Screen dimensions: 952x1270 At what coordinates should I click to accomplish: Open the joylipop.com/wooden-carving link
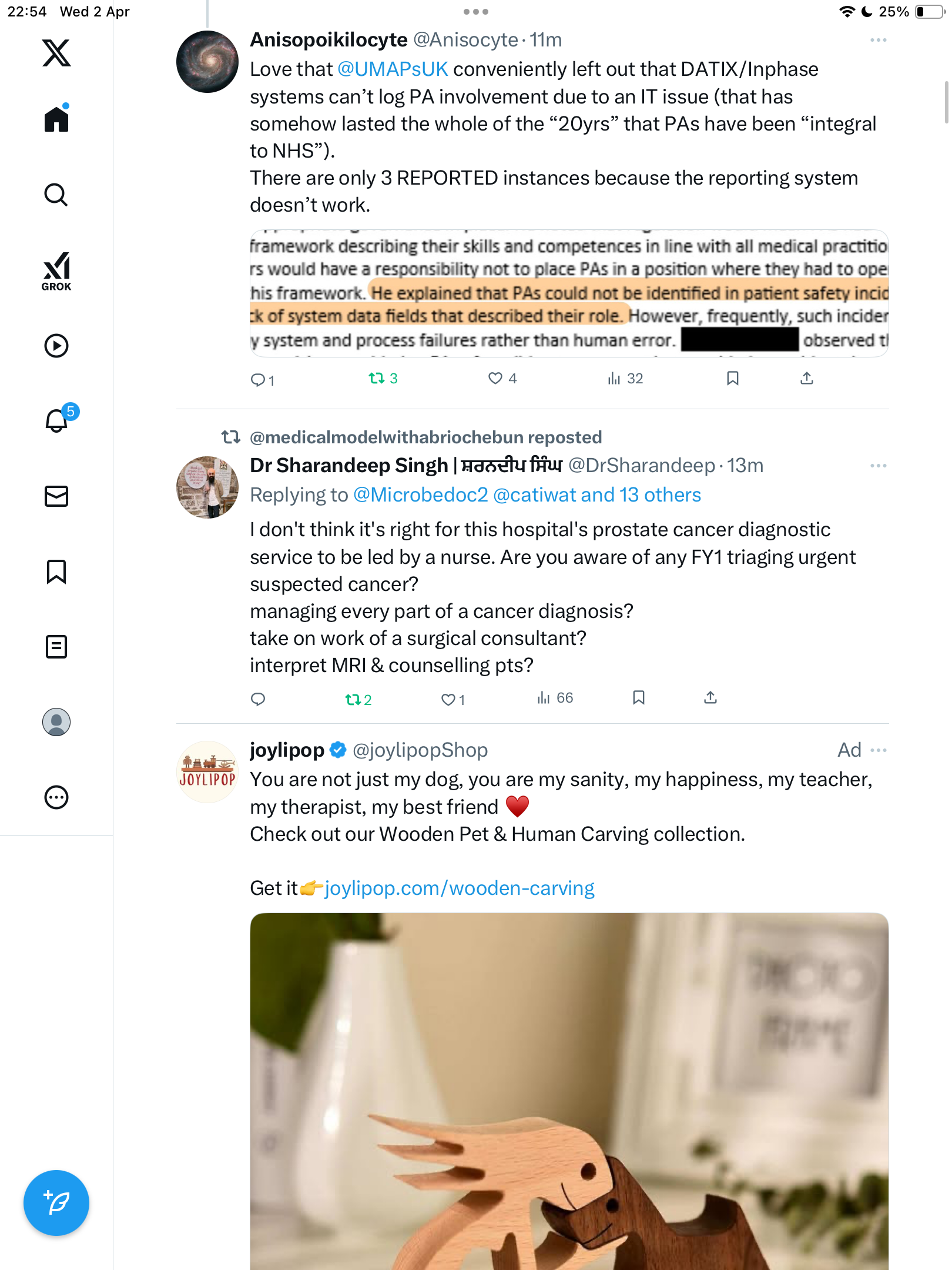coord(460,888)
